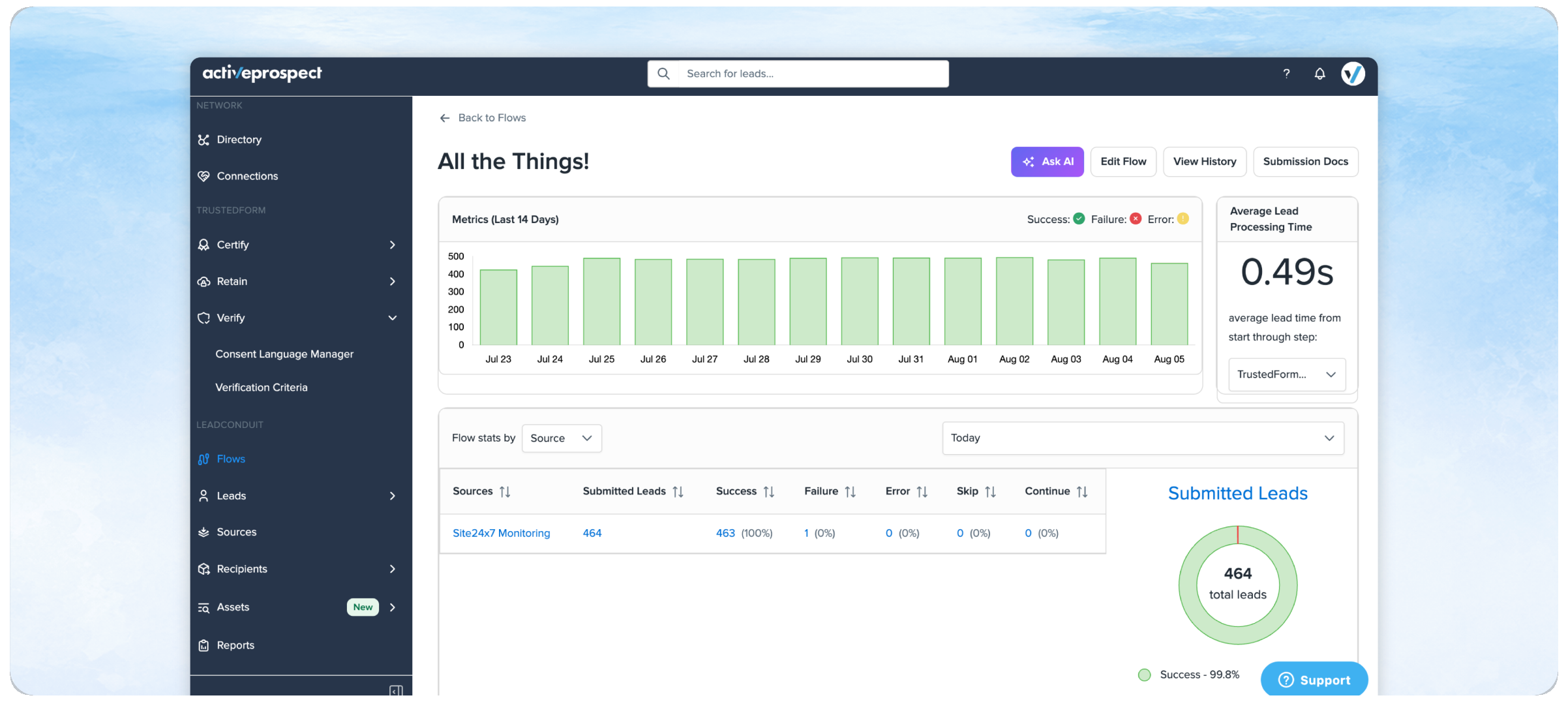Open Connections in sidebar
Screen dimensions: 1568x702
[x=247, y=176]
